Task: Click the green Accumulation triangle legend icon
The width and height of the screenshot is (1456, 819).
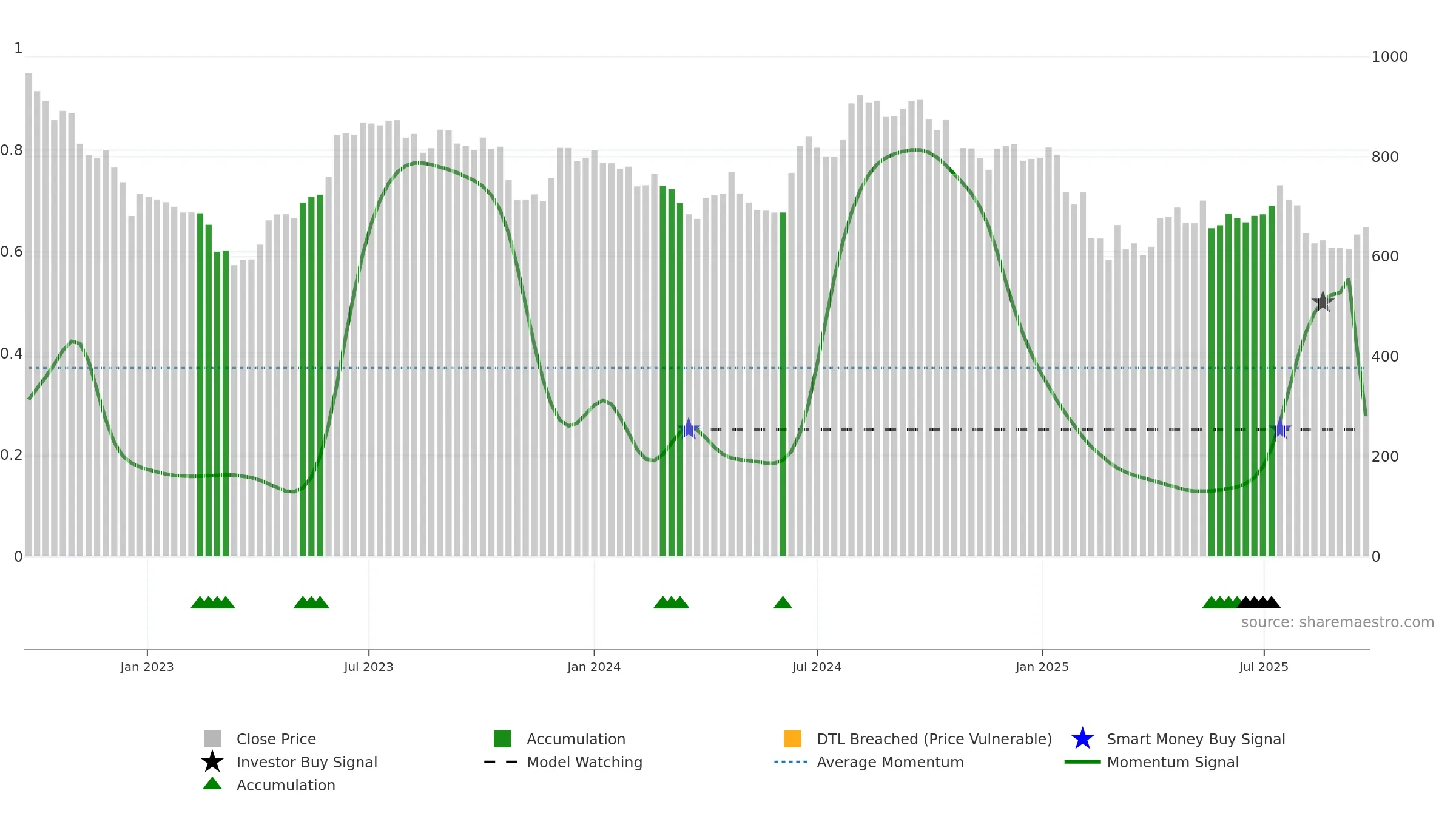Action: click(212, 783)
